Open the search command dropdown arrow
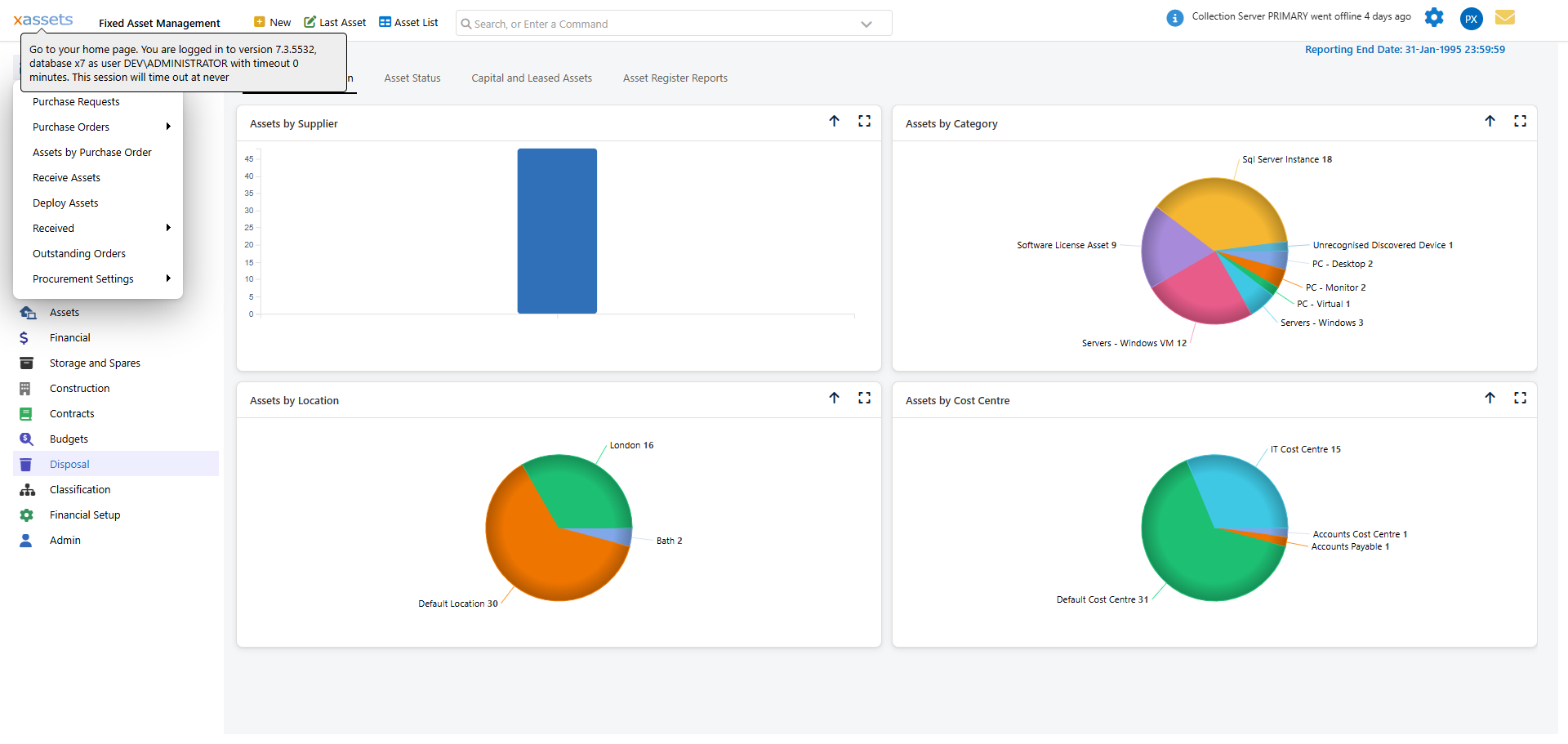Viewport: 1568px width, 744px height. tap(866, 24)
